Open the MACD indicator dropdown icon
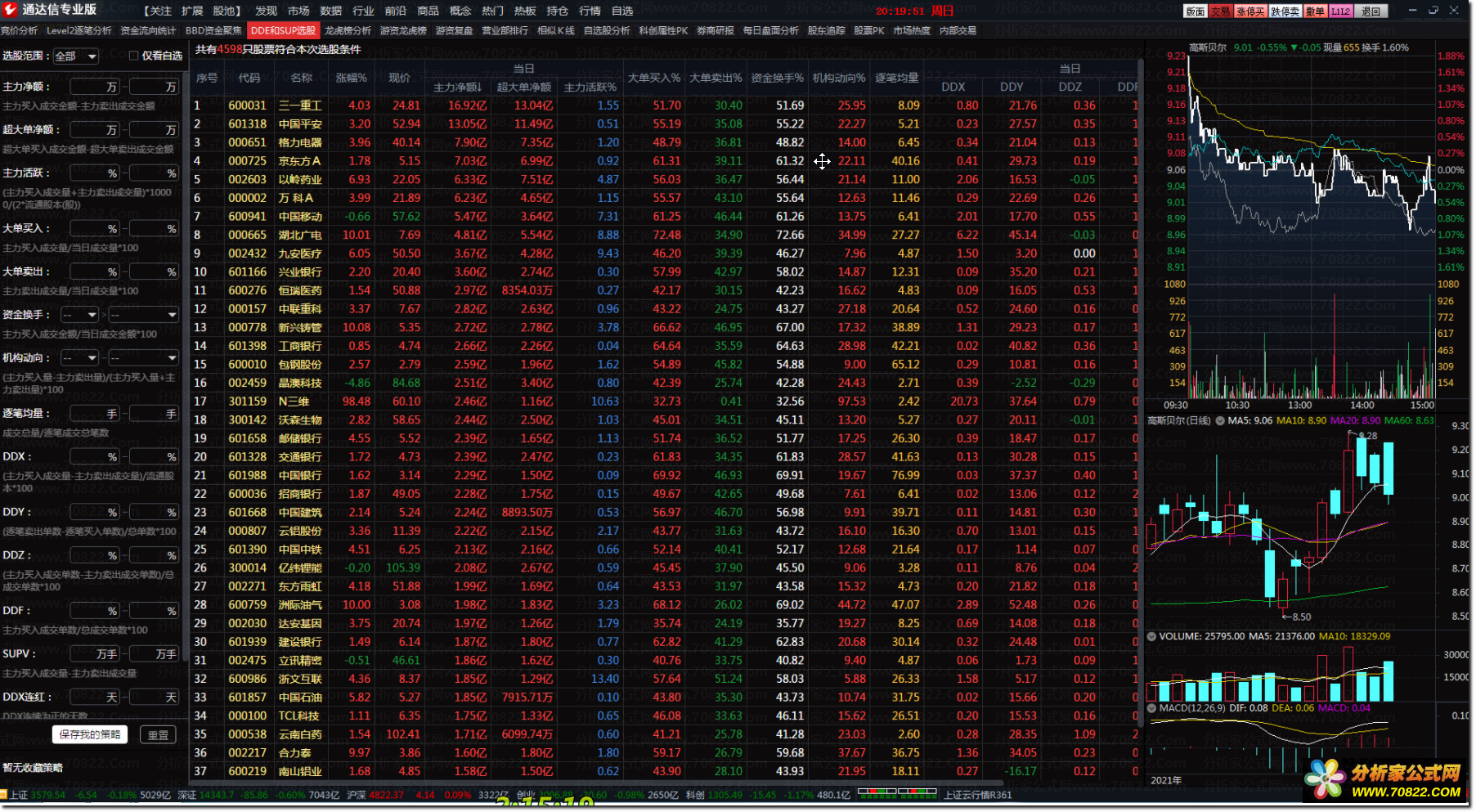The height and width of the screenshot is (812, 1476). click(1152, 708)
